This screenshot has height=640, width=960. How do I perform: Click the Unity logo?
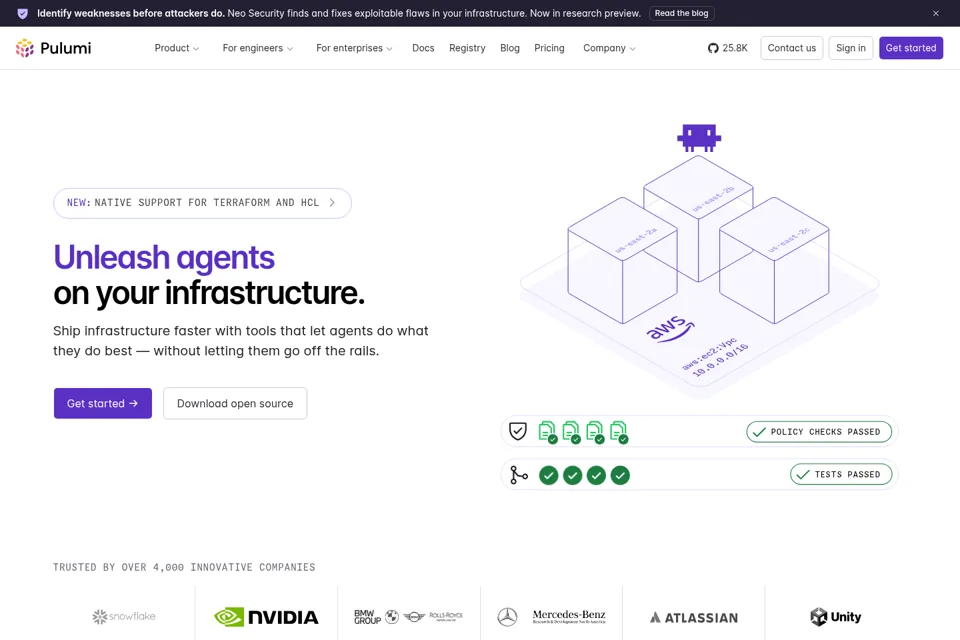[836, 617]
